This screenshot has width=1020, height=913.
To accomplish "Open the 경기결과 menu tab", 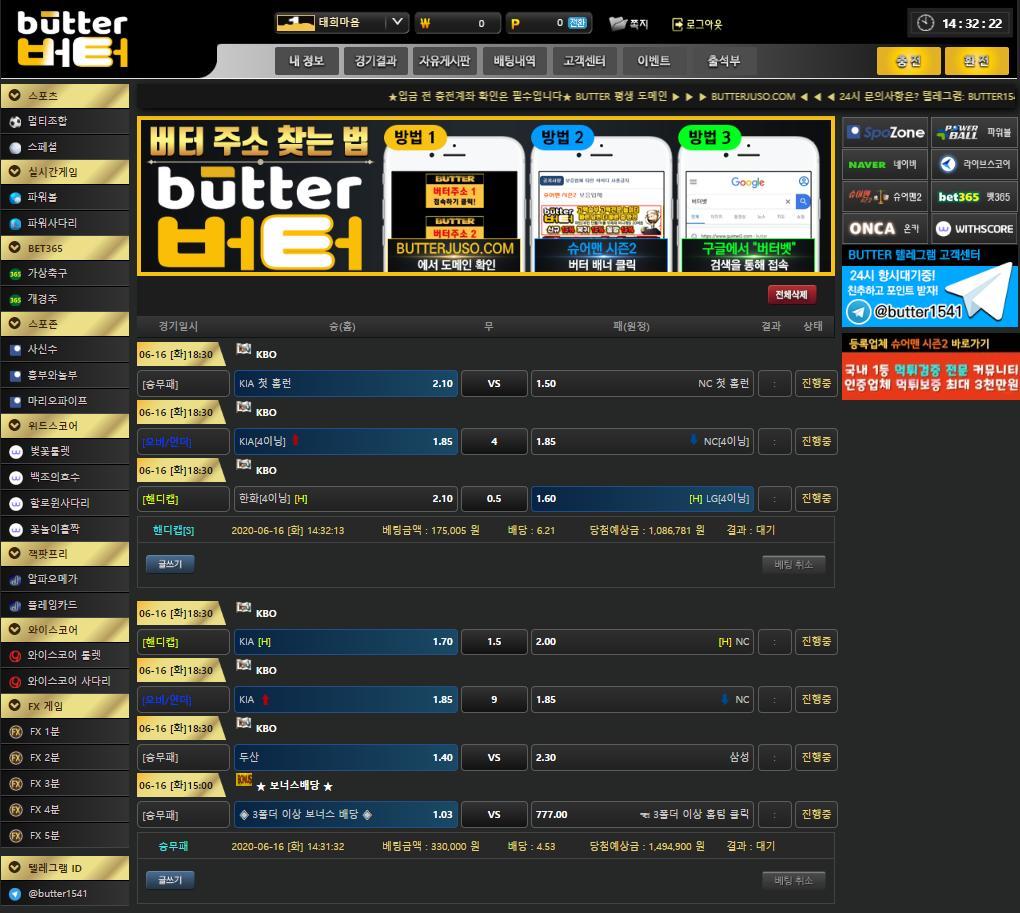I will click(375, 61).
